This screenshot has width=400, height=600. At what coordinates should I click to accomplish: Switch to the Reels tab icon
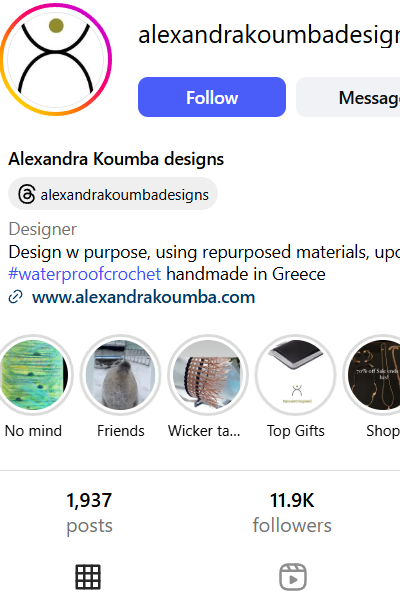[x=292, y=577]
